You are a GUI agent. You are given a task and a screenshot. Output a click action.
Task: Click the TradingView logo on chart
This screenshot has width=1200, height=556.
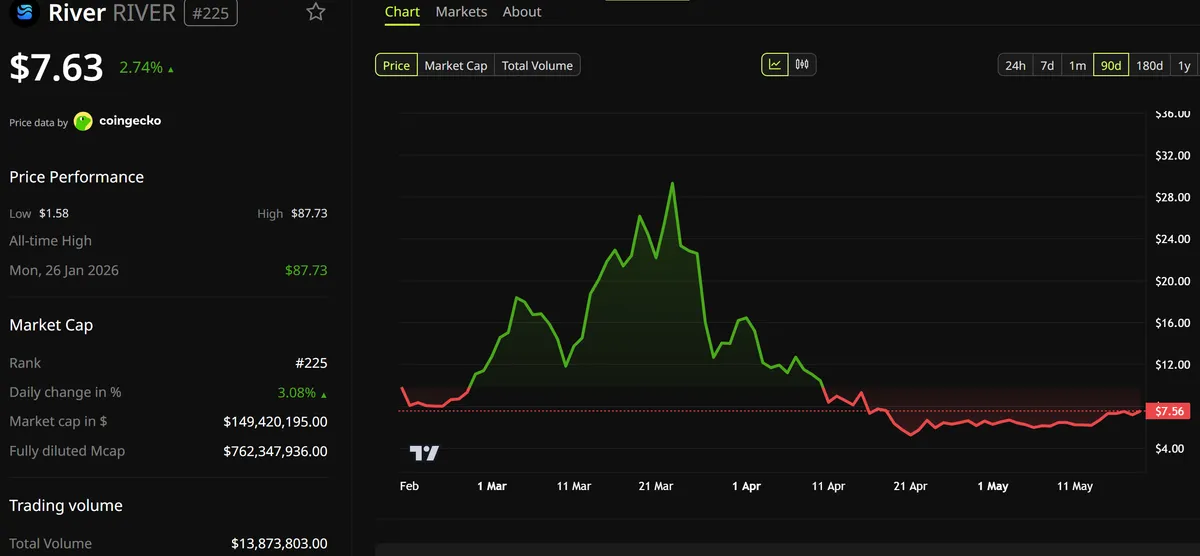[x=424, y=453]
